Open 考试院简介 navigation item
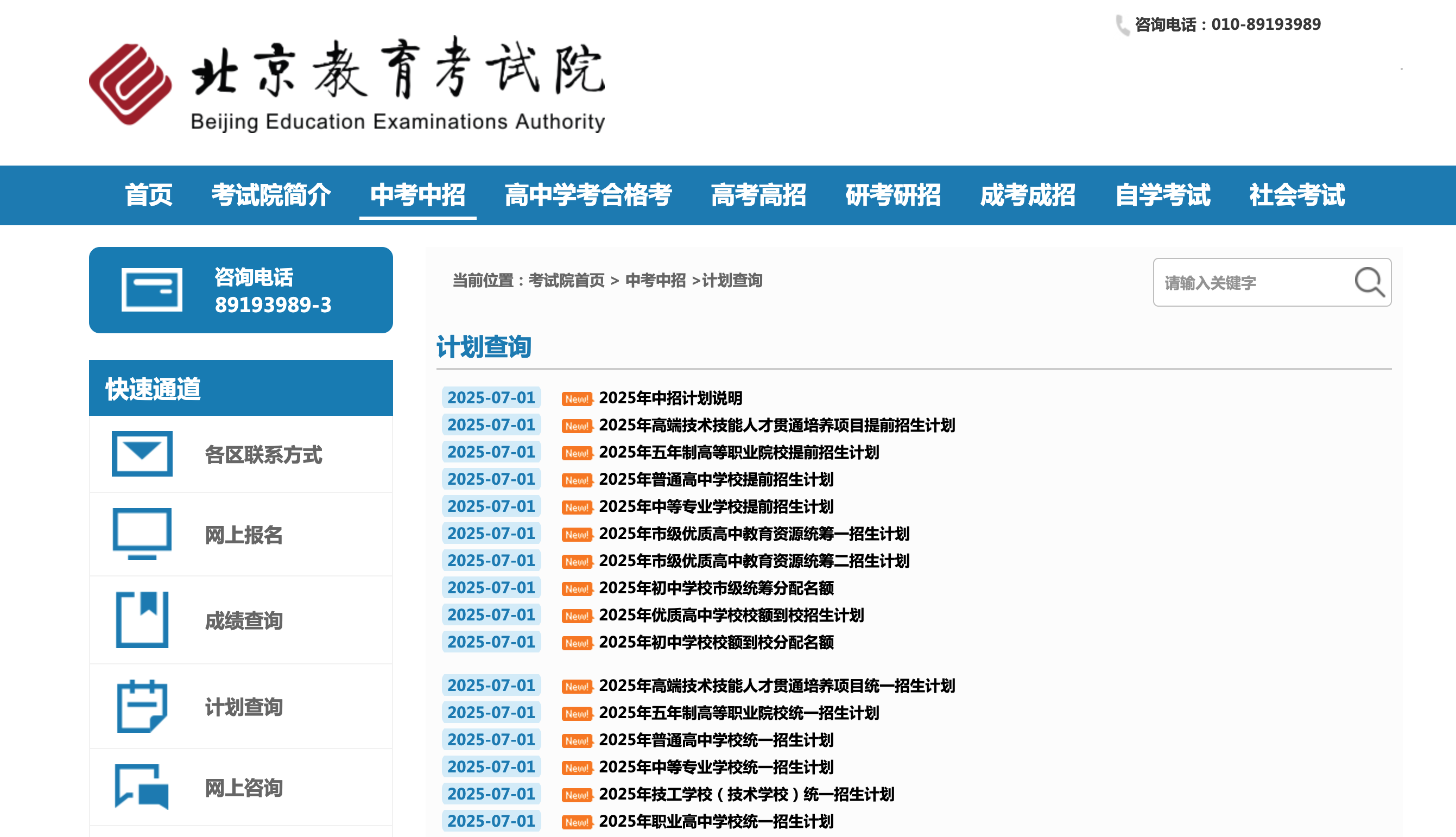 tap(271, 195)
